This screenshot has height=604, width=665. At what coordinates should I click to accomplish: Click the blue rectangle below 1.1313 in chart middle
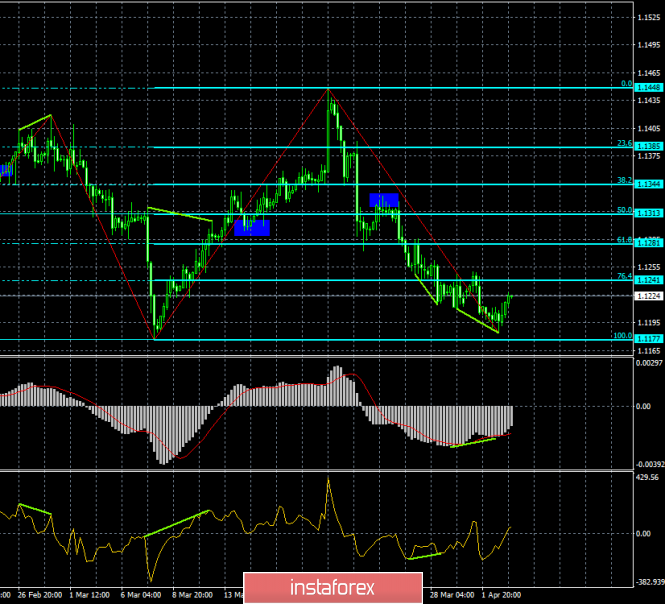point(251,228)
